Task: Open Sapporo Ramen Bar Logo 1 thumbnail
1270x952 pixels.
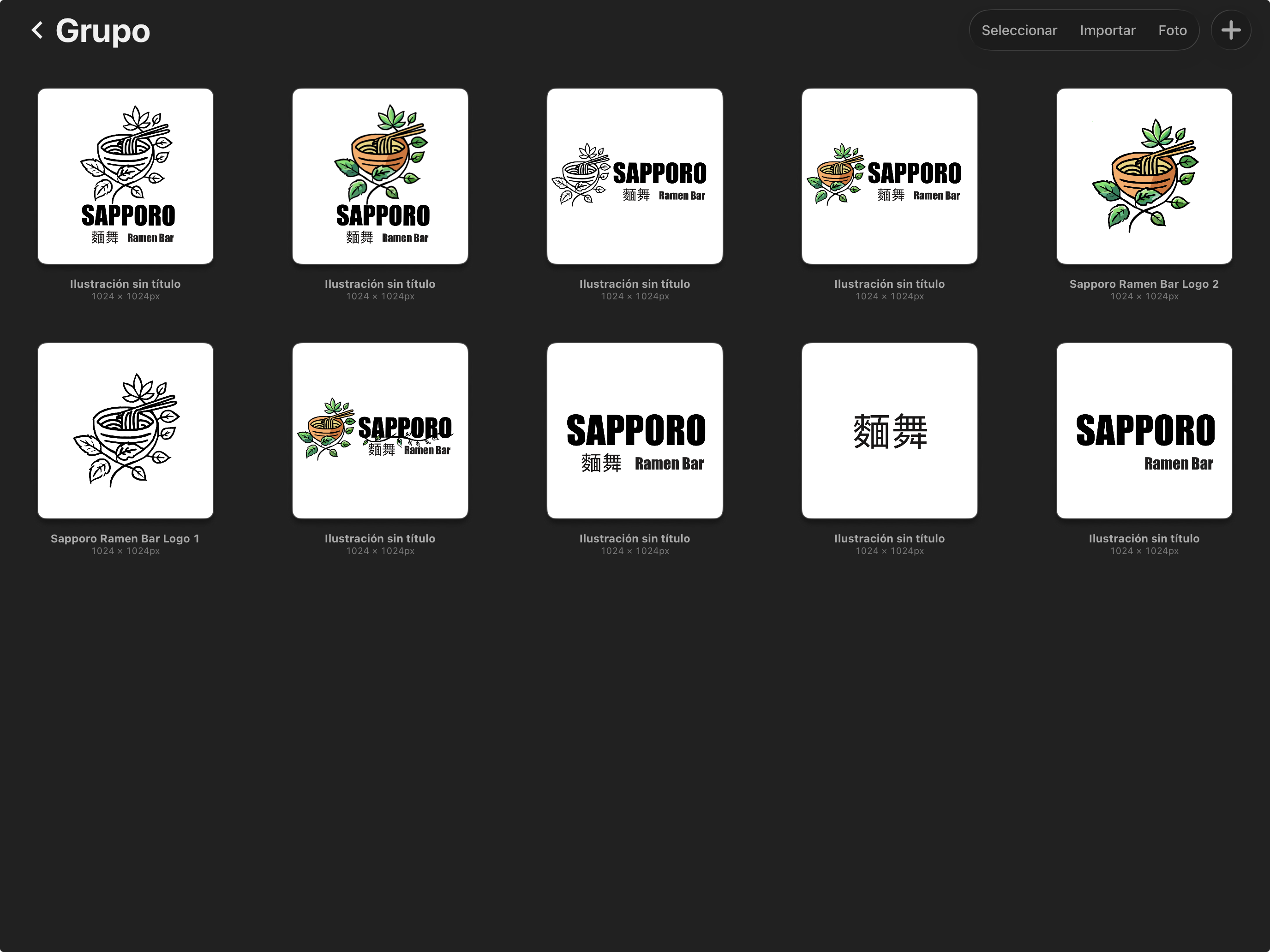Action: [125, 431]
